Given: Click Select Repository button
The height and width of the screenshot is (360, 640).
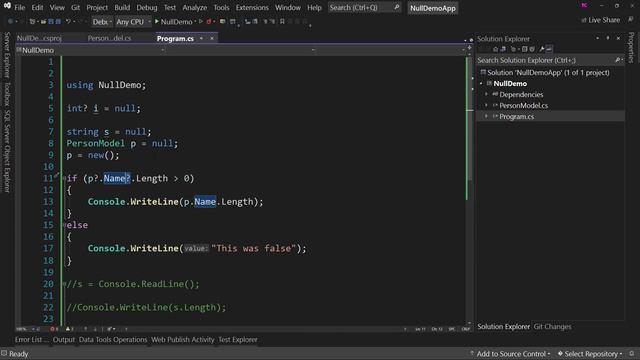Looking at the screenshot, I should pyautogui.click(x=590, y=354).
